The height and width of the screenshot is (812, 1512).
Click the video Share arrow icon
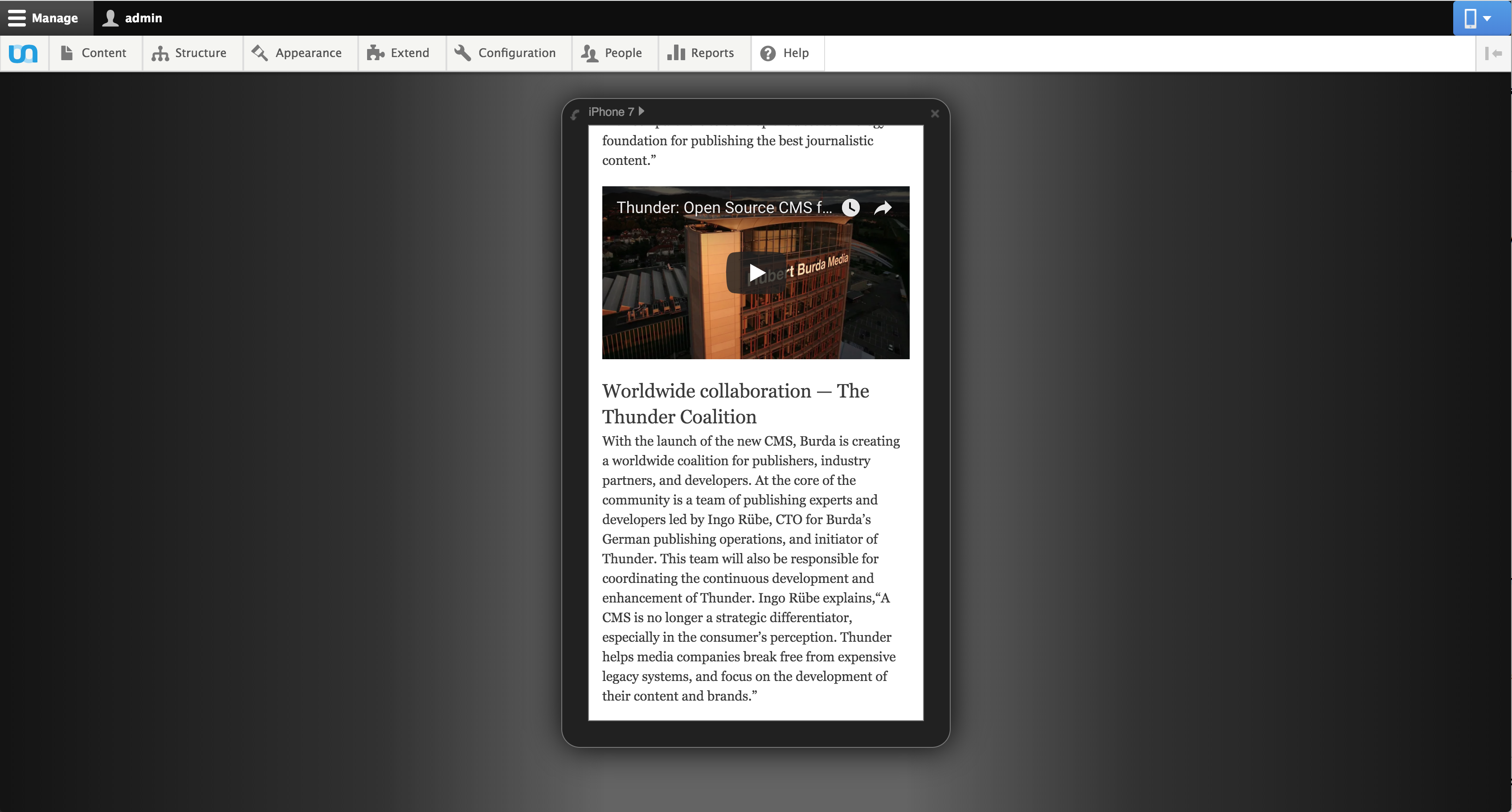tap(883, 207)
